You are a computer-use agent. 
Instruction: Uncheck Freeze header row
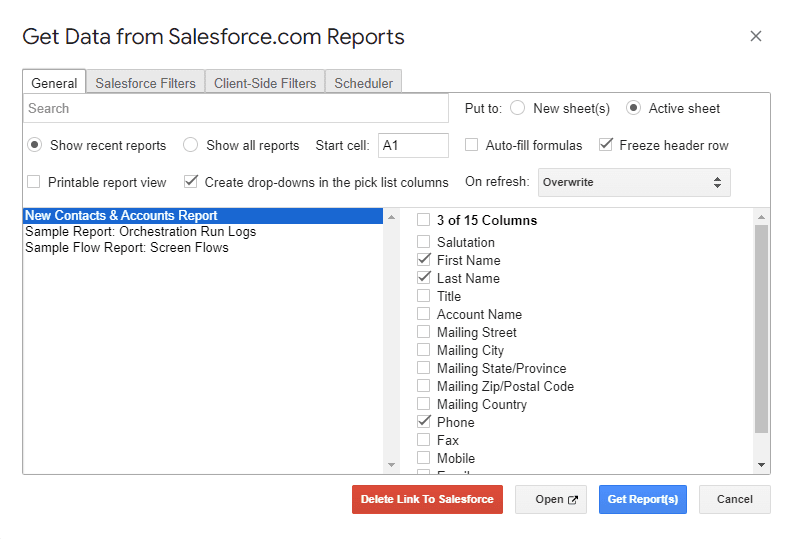[606, 145]
